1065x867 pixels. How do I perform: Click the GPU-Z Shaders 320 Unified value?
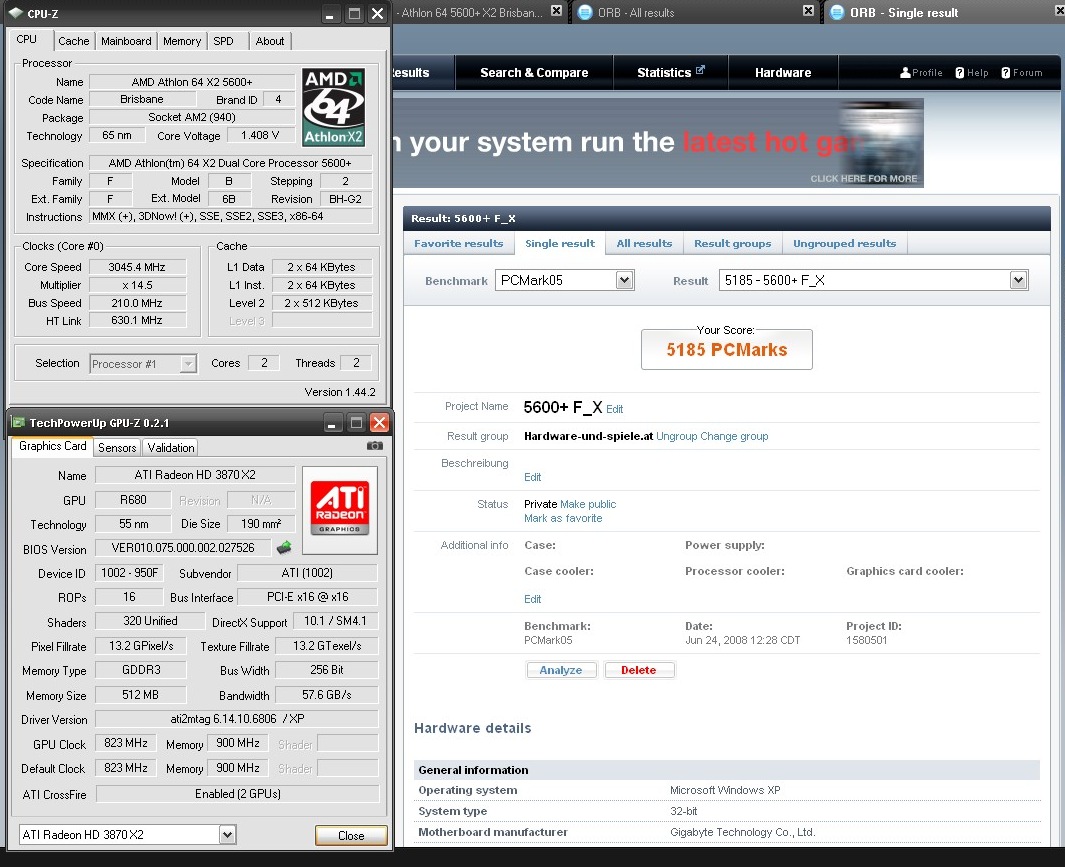point(150,621)
